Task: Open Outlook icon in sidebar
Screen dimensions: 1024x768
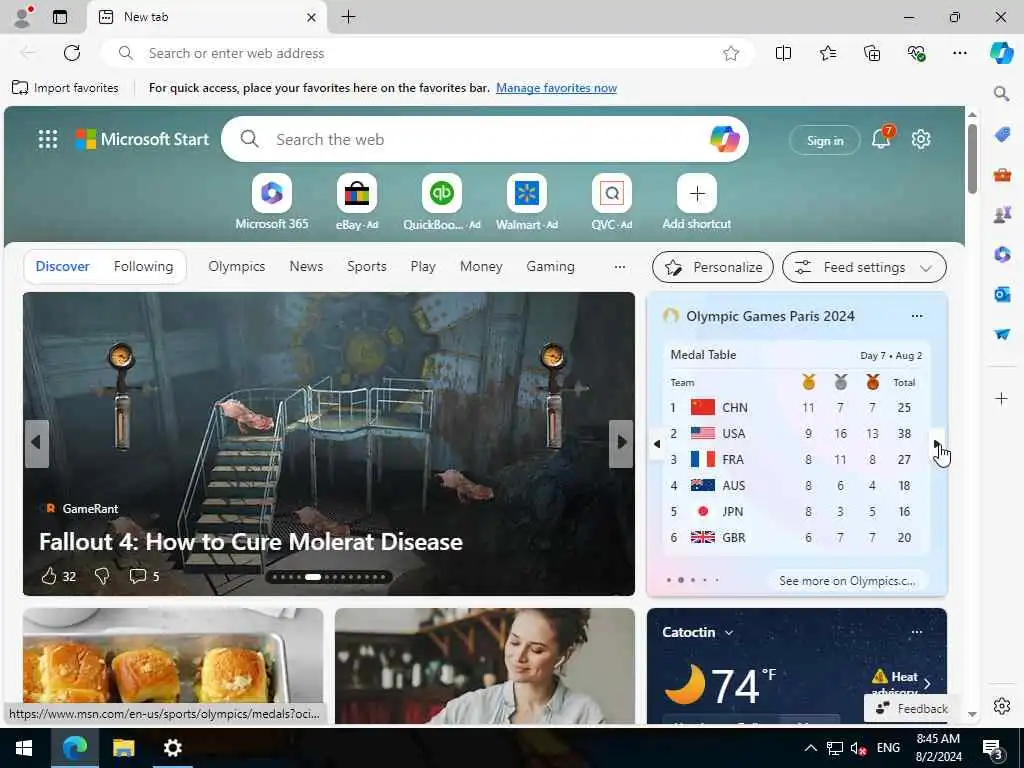Action: [1002, 294]
